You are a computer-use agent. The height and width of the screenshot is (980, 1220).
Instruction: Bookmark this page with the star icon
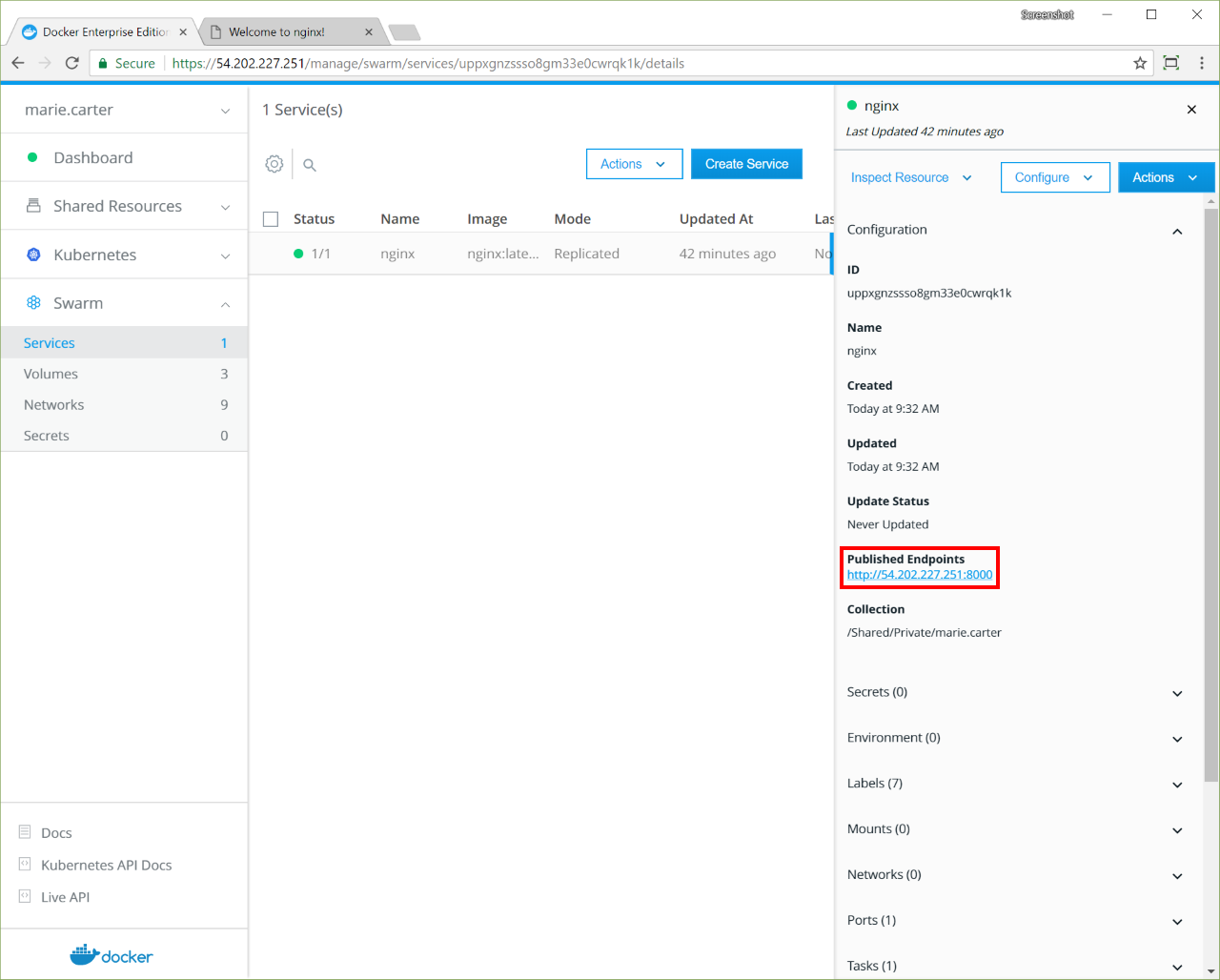point(1140,63)
